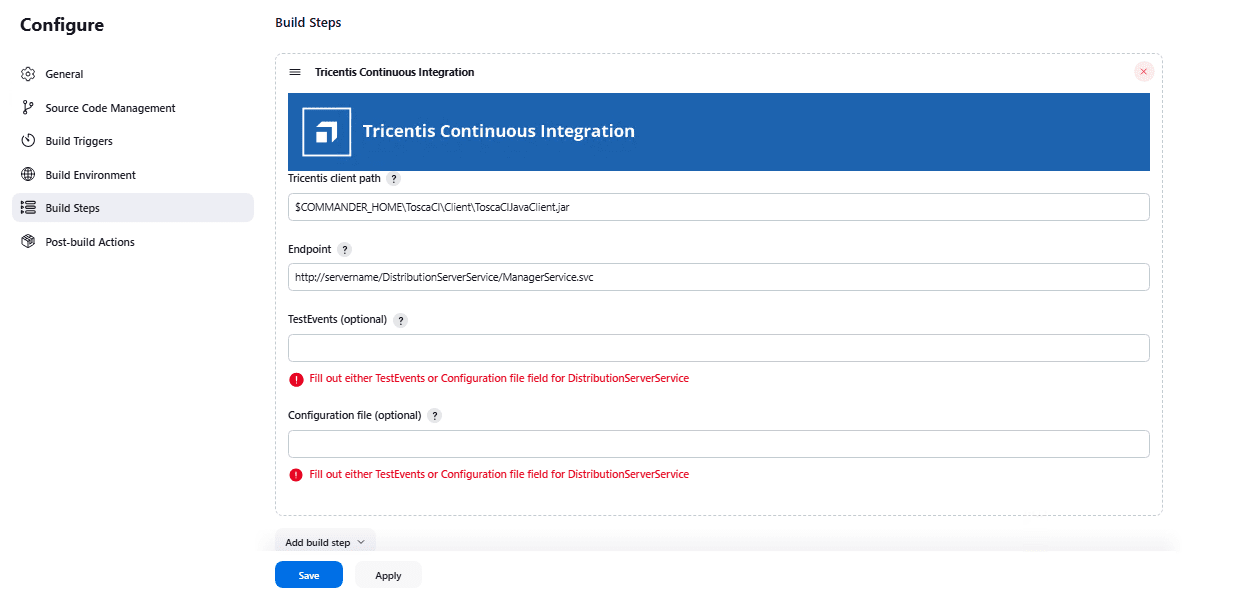
Task: Click the Post-build Actions cube icon
Action: pyautogui.click(x=28, y=242)
